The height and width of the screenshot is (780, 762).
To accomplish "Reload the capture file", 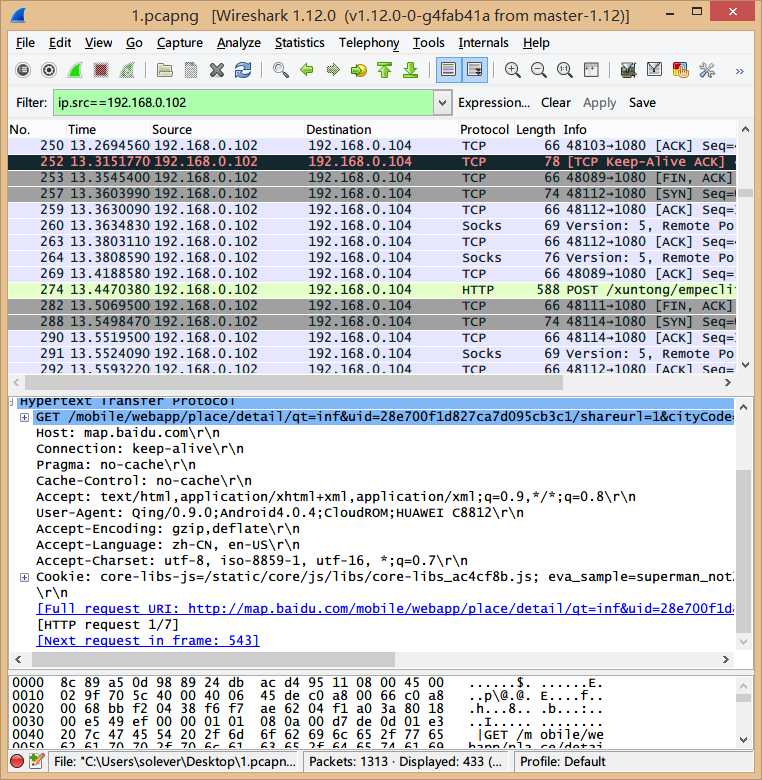I will pos(243,70).
